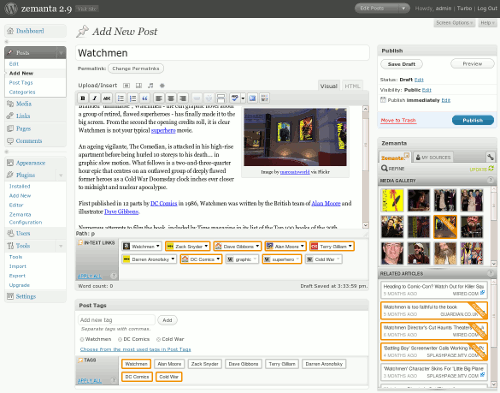Click Move to Trash link
Screen dimensions: 500x393
(398, 120)
